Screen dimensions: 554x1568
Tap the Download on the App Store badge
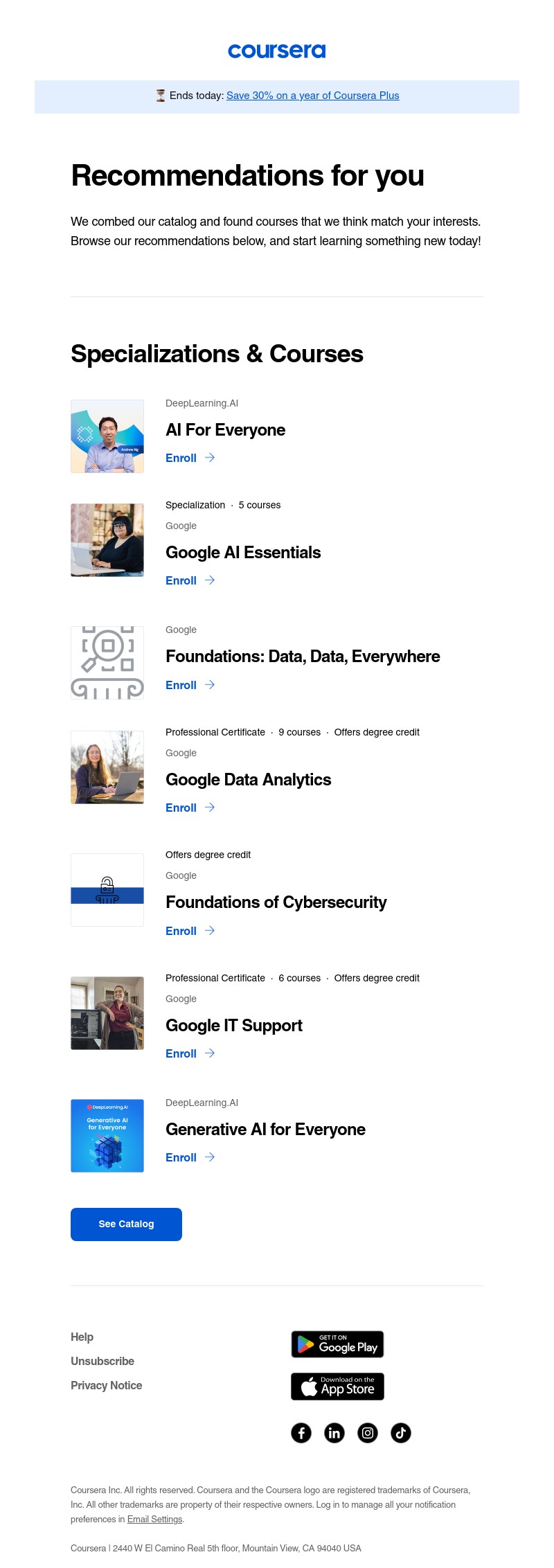337,1387
